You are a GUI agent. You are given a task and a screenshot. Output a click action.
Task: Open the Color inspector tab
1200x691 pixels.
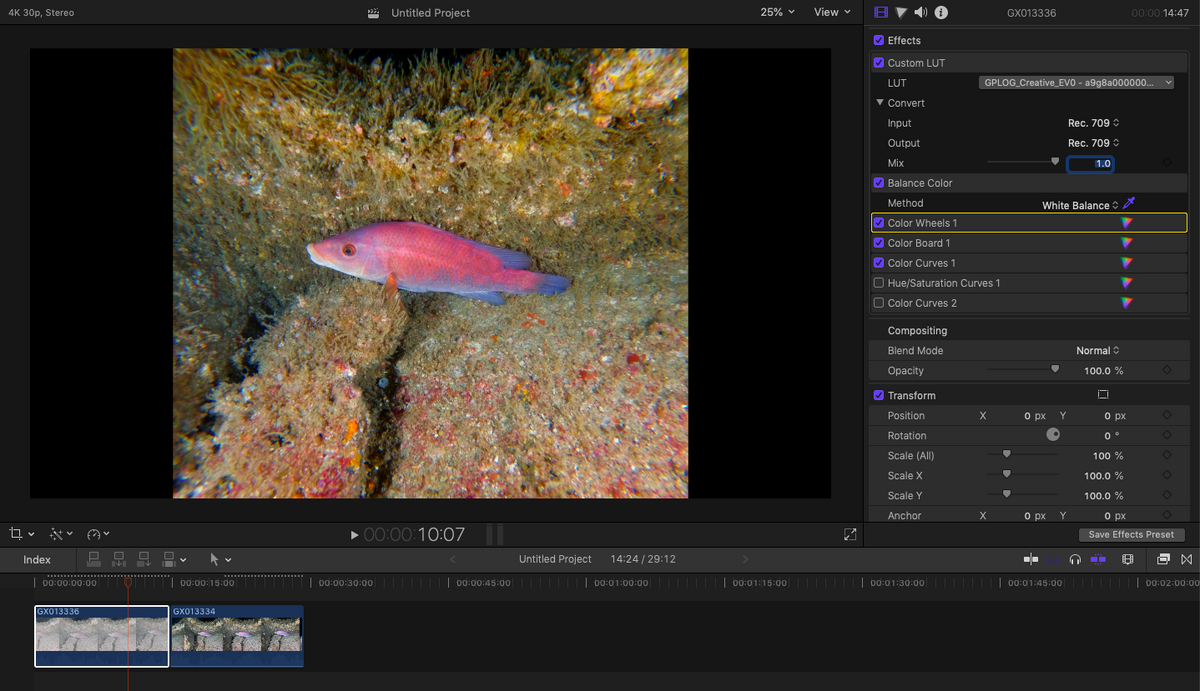(901, 13)
